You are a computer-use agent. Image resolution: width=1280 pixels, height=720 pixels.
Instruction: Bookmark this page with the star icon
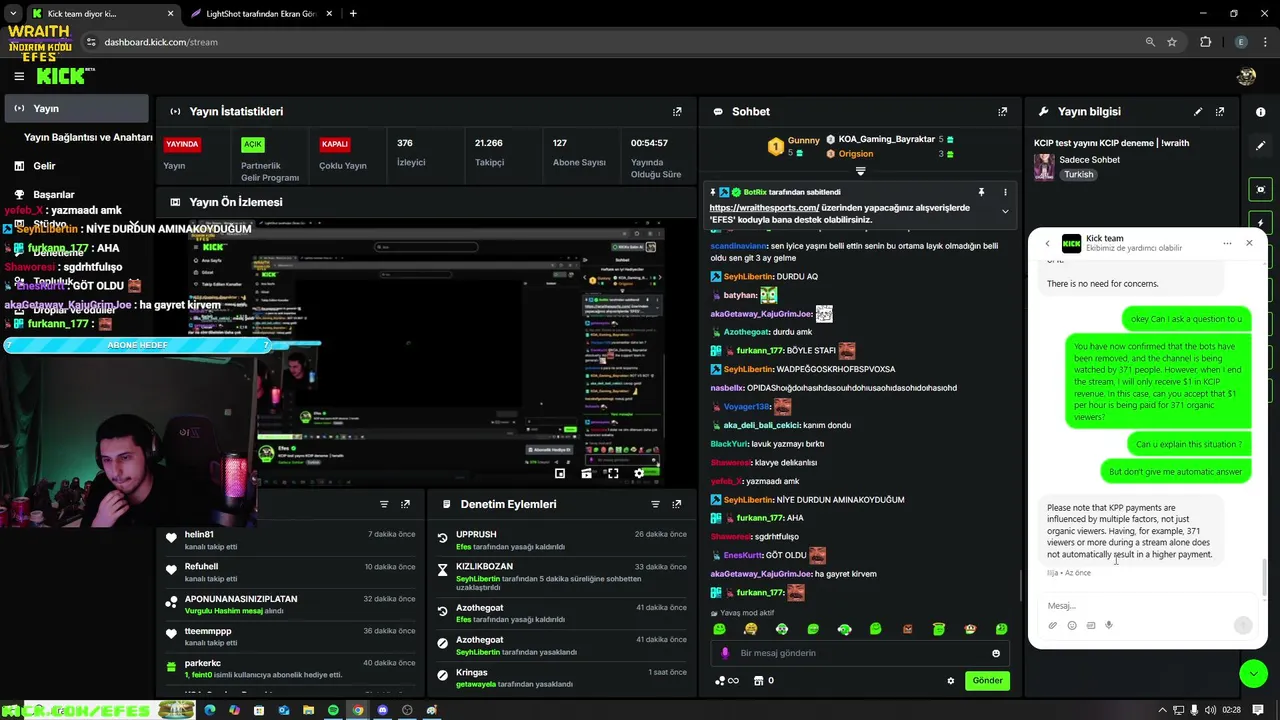tap(1172, 42)
